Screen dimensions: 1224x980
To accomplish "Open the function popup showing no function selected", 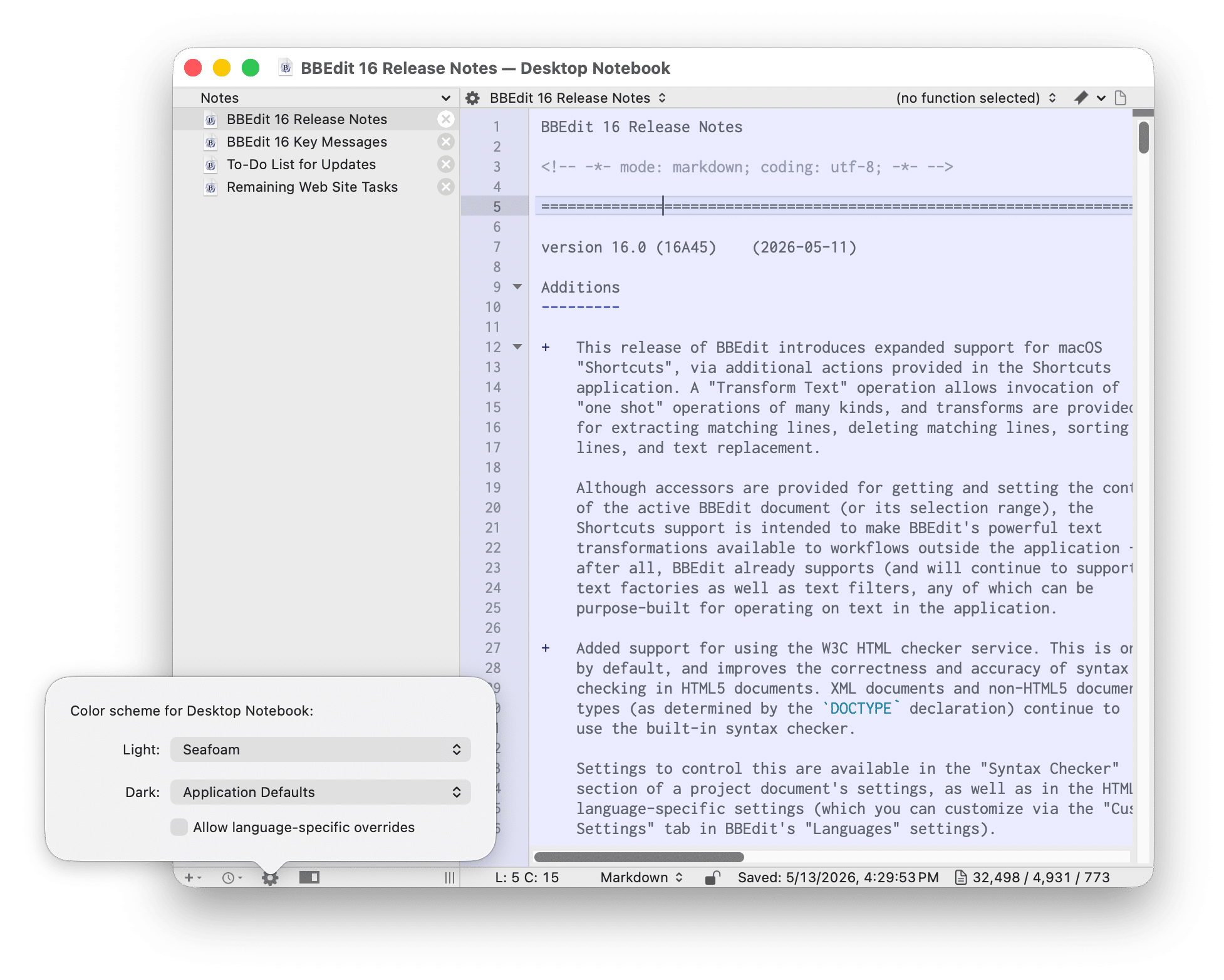I will [x=975, y=98].
